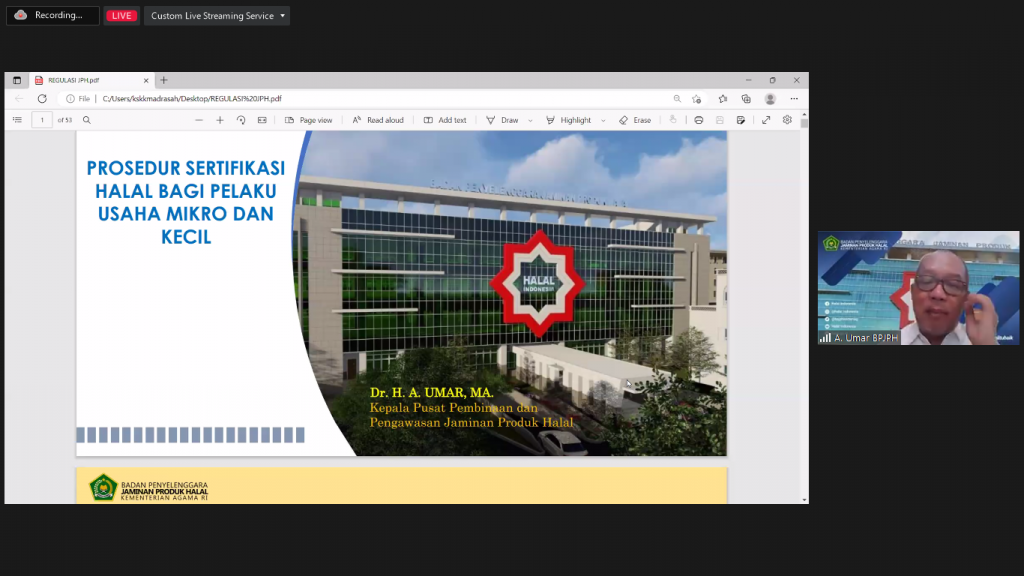Zoom out of the PDF
The image size is (1024, 576).
(x=199, y=120)
